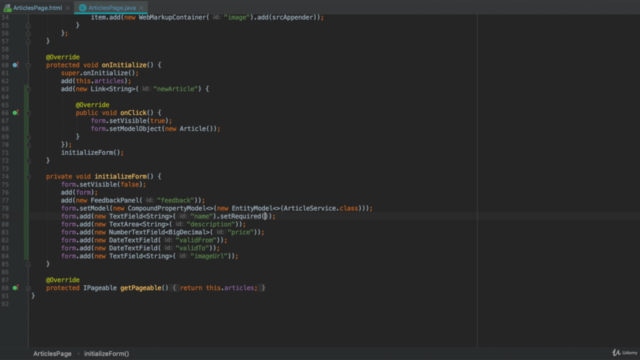This screenshot has width=640, height=360.
Task: Collapse the Link anonymous class fold at line 63
Action: (x=28, y=89)
